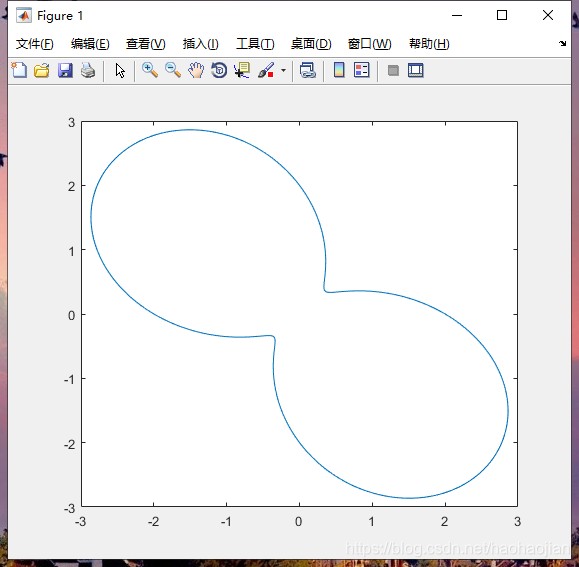
Task: Toggle the Data Cursor tool
Action: (242, 70)
